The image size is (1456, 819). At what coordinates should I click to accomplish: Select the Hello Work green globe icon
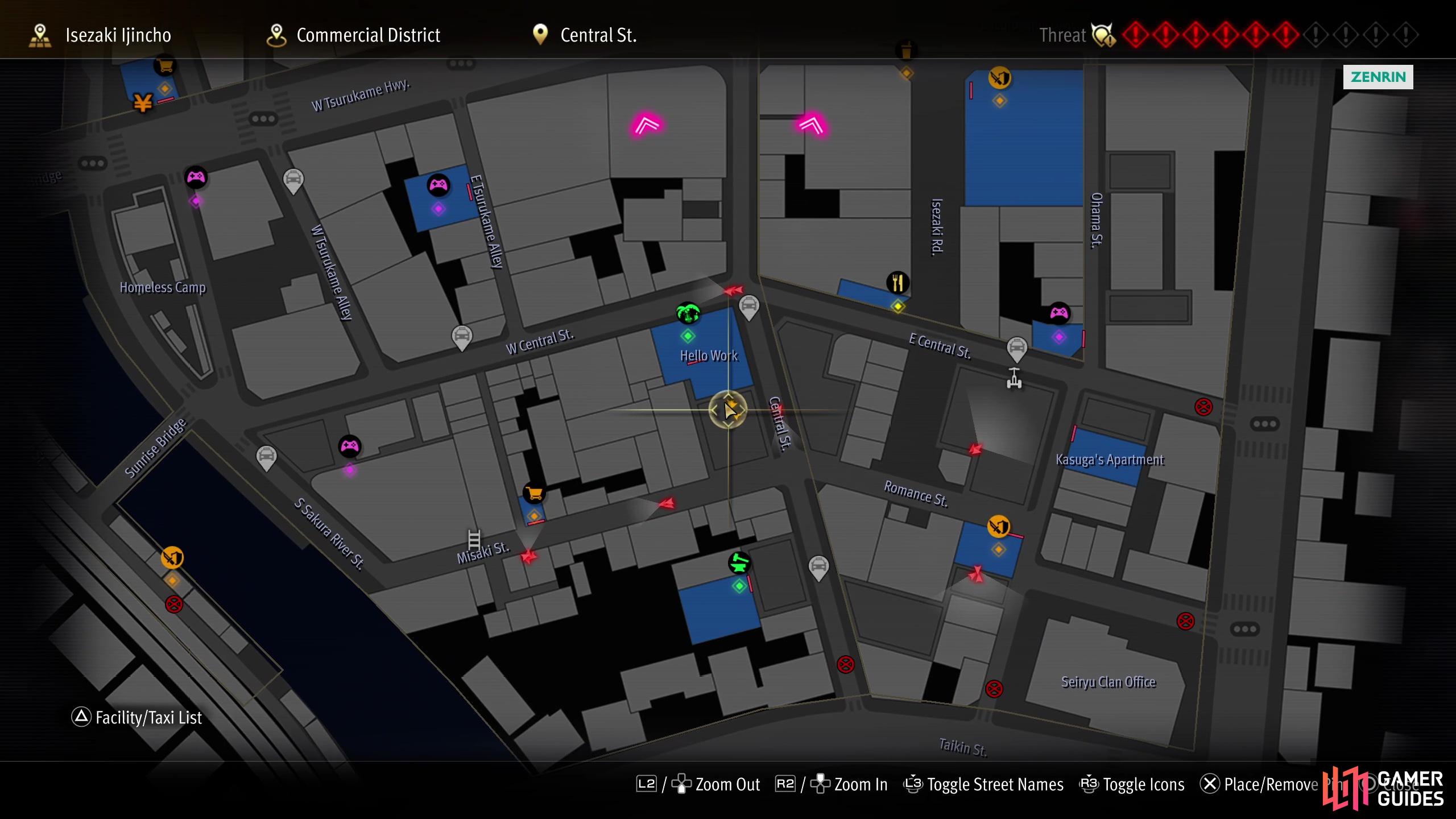pyautogui.click(x=688, y=313)
